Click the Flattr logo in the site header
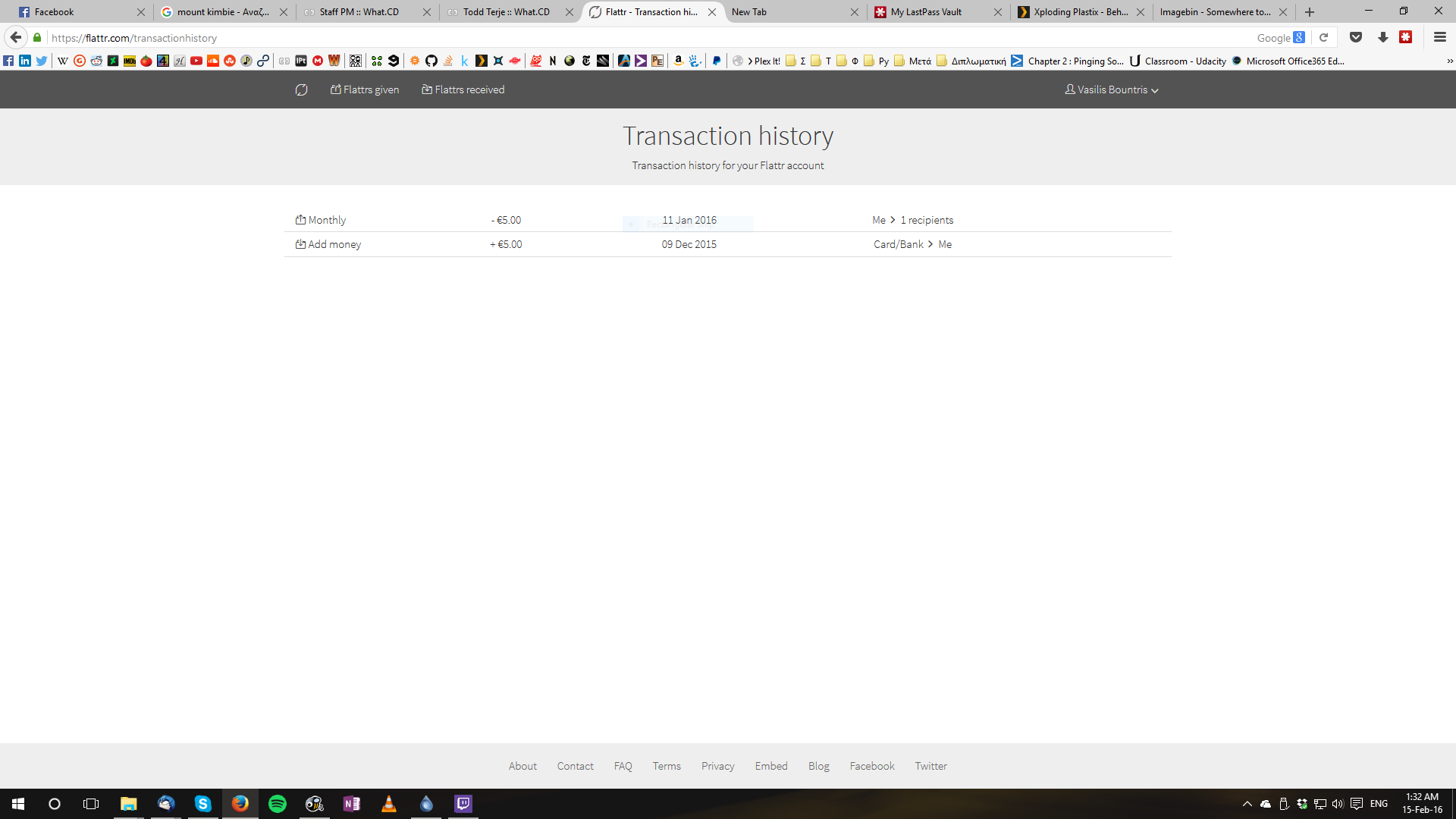The height and width of the screenshot is (819, 1456). (x=301, y=89)
